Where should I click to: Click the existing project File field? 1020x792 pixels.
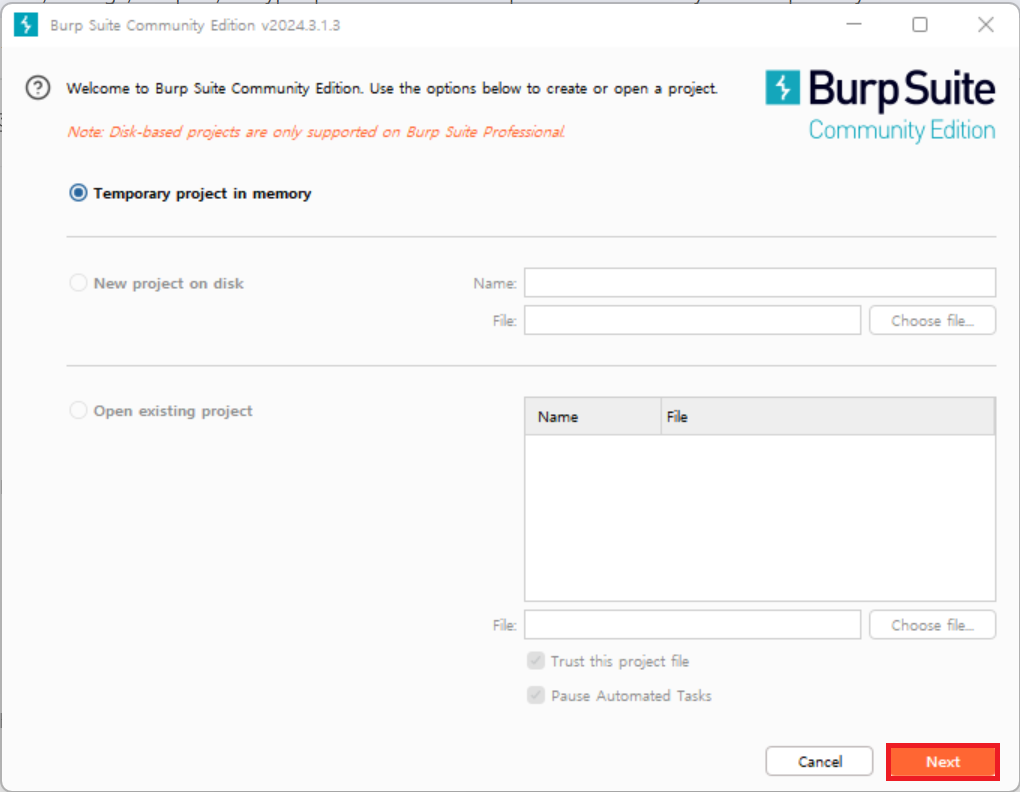coord(692,624)
